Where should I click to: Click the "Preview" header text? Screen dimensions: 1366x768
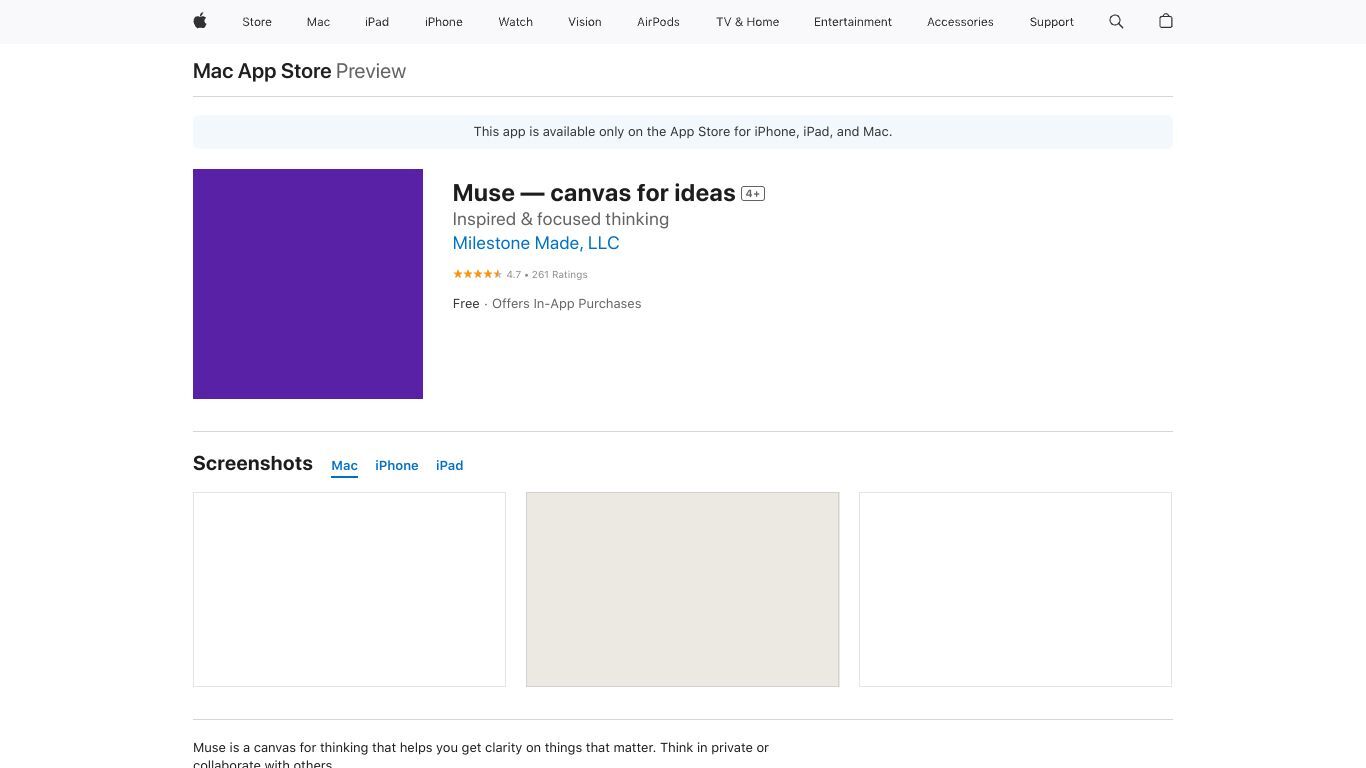coord(371,71)
